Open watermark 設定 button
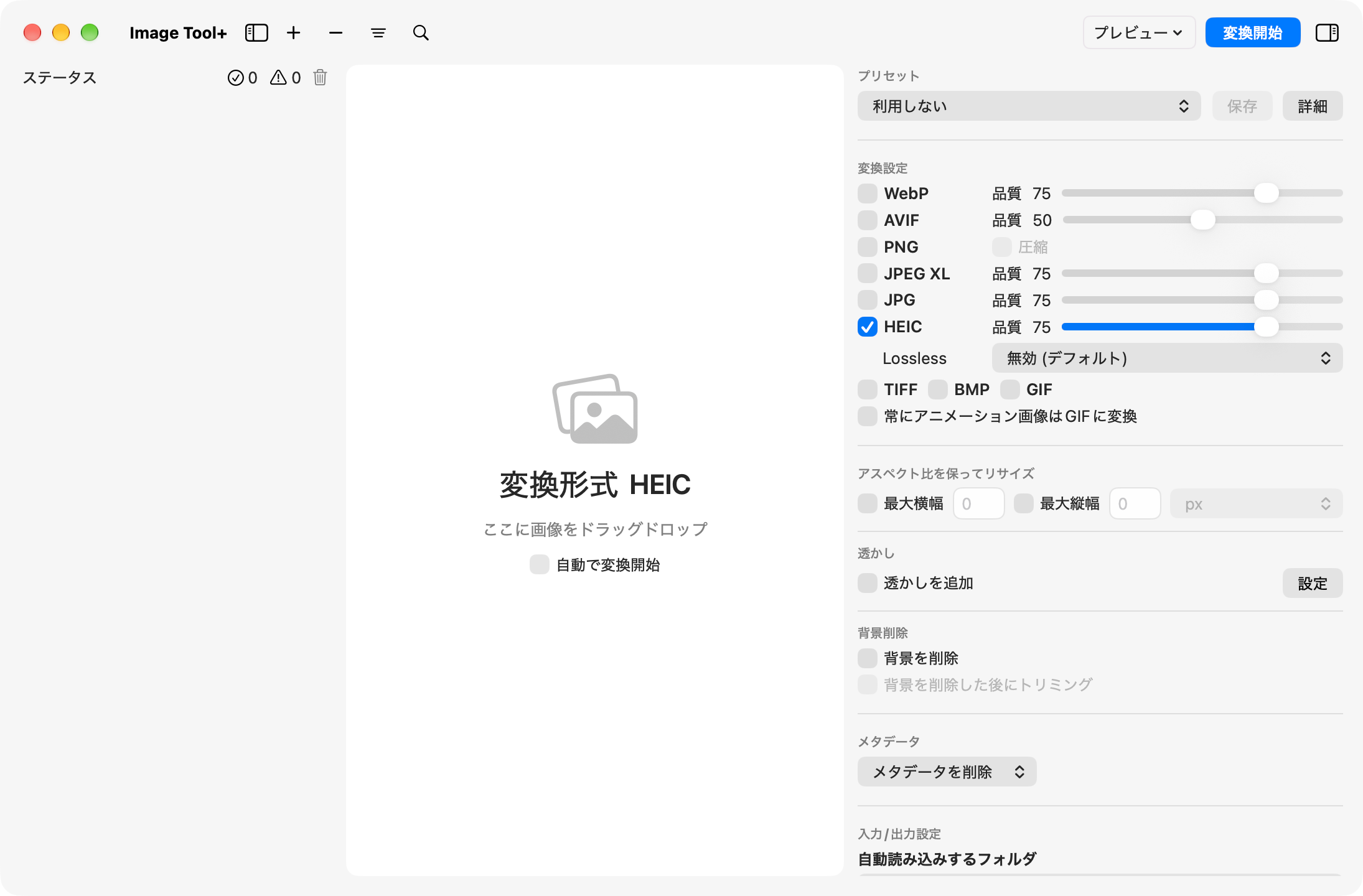 click(x=1313, y=584)
